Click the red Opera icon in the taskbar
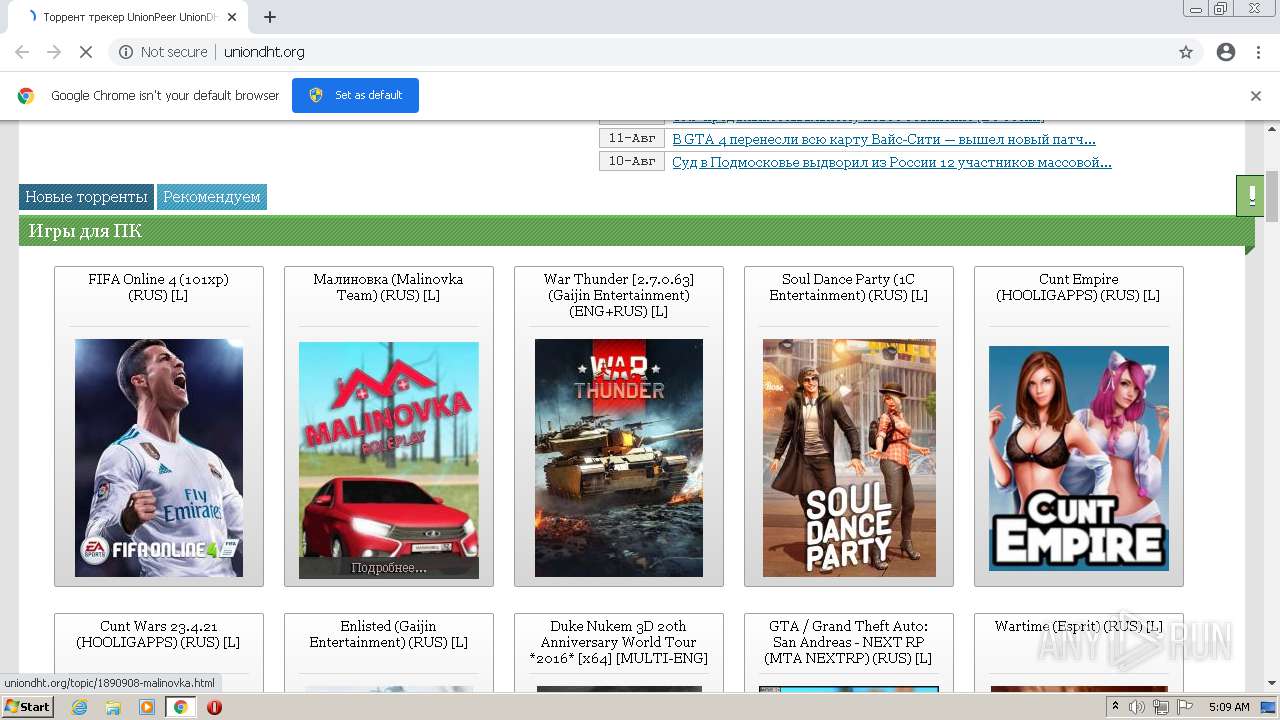1280x720 pixels. [x=214, y=707]
